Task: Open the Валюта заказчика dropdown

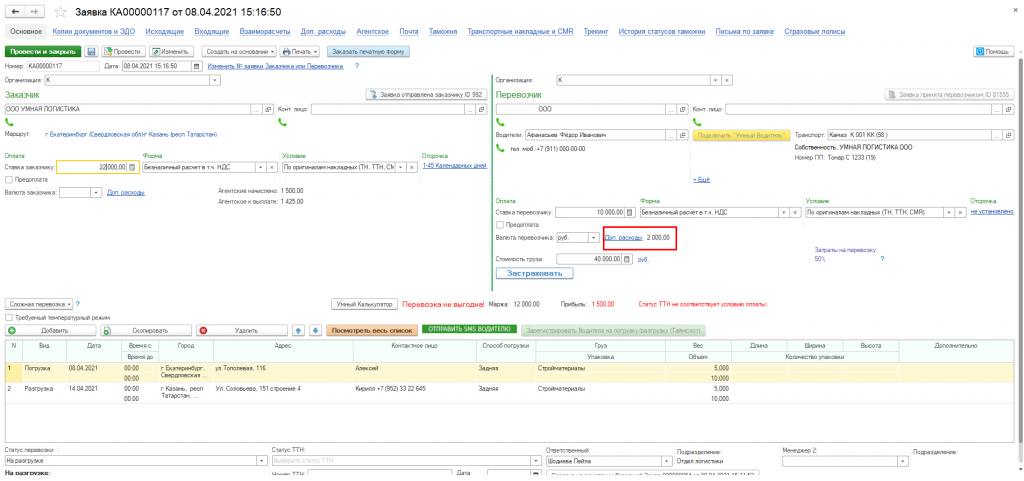Action: pyautogui.click(x=97, y=193)
